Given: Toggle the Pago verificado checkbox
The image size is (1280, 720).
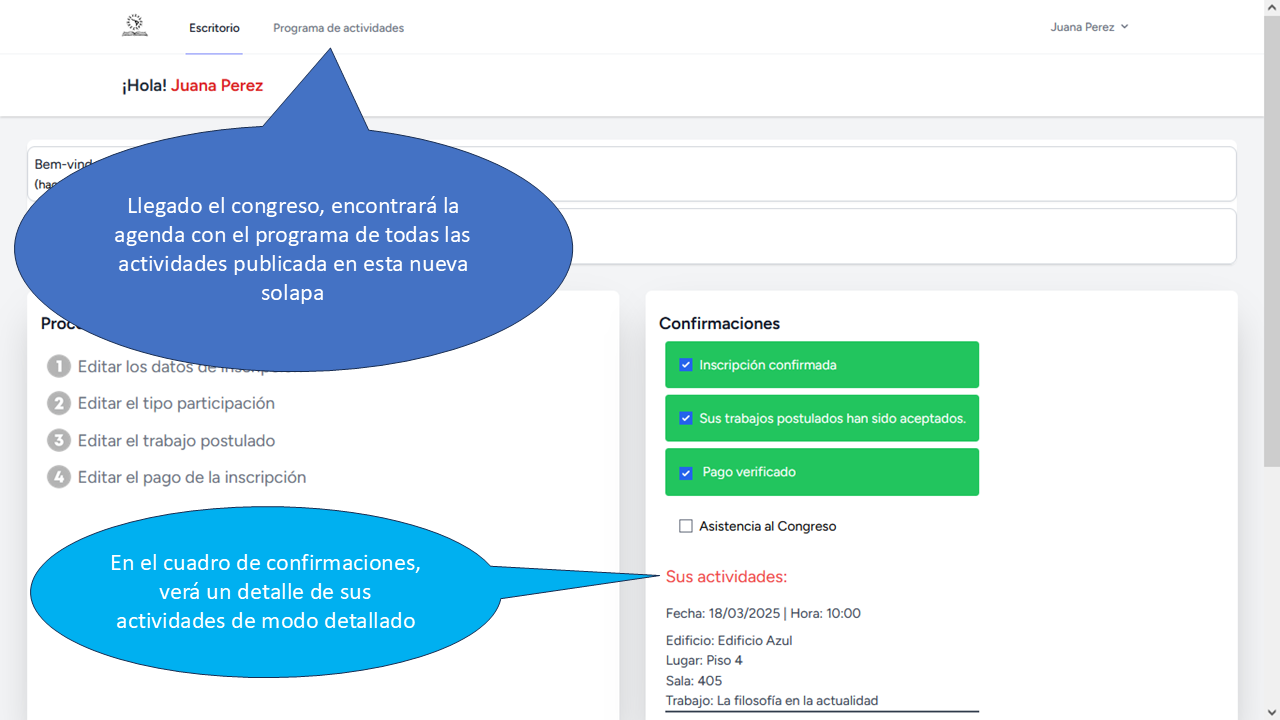Looking at the screenshot, I should [x=686, y=472].
